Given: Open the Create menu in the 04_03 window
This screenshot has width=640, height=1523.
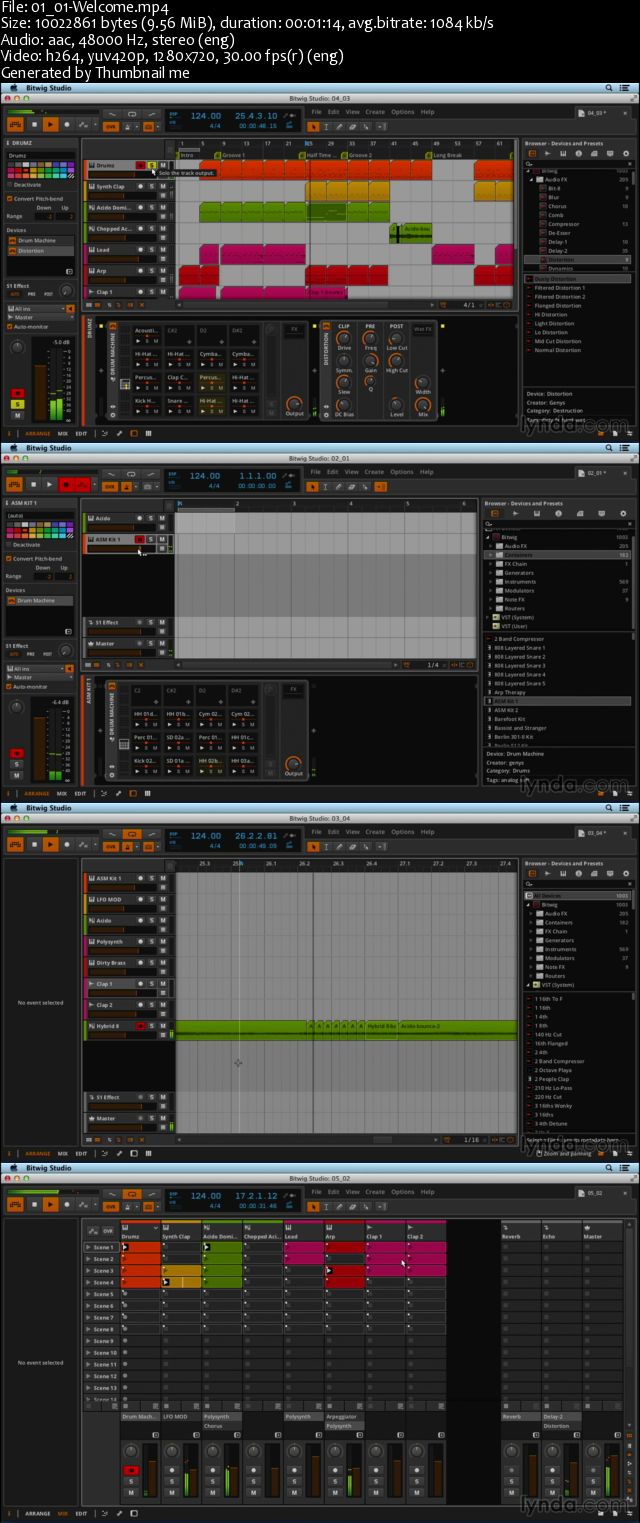Looking at the screenshot, I should pyautogui.click(x=375, y=111).
